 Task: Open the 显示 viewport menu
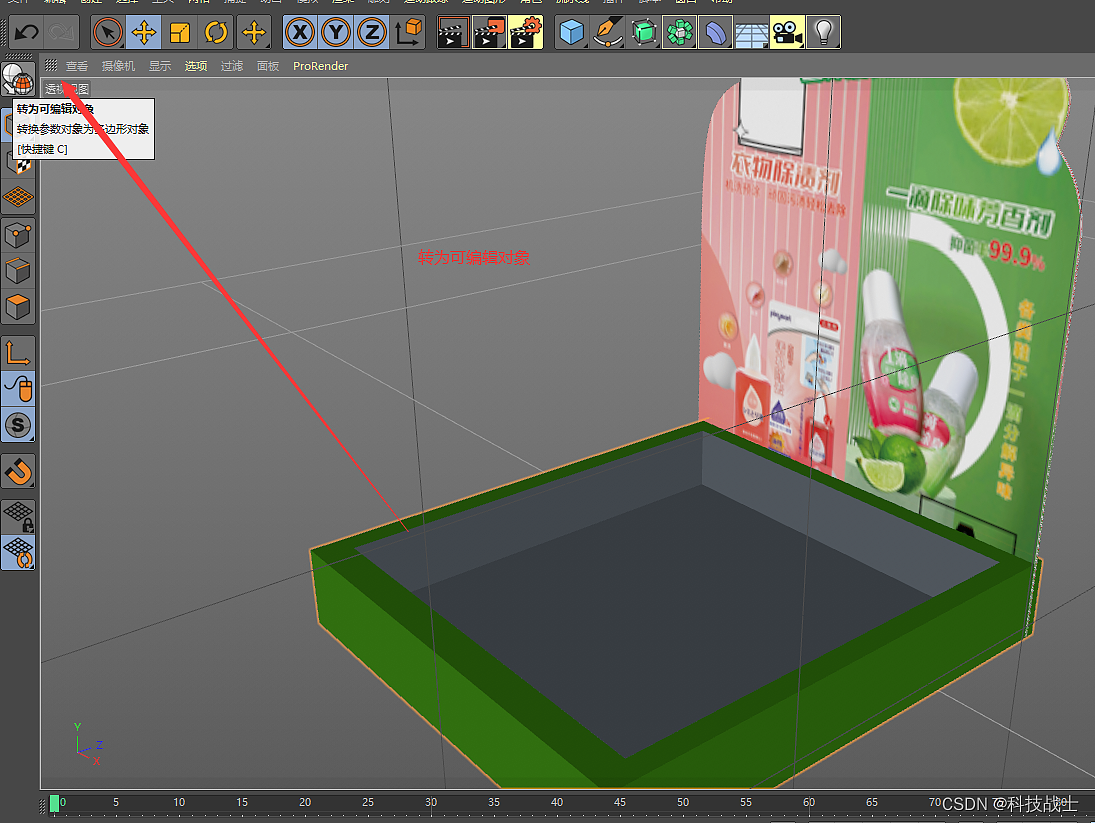160,66
